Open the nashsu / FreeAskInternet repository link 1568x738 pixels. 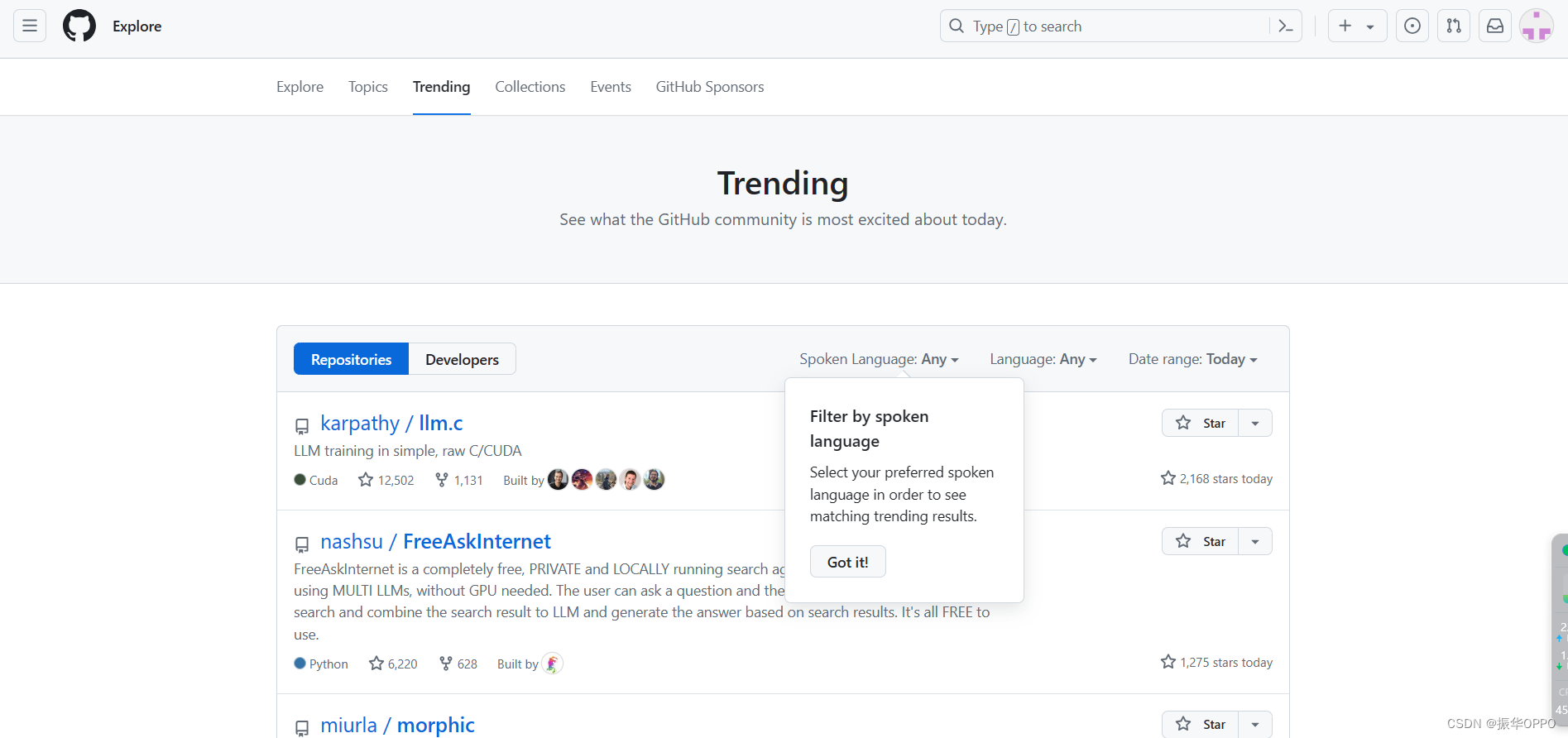435,541
